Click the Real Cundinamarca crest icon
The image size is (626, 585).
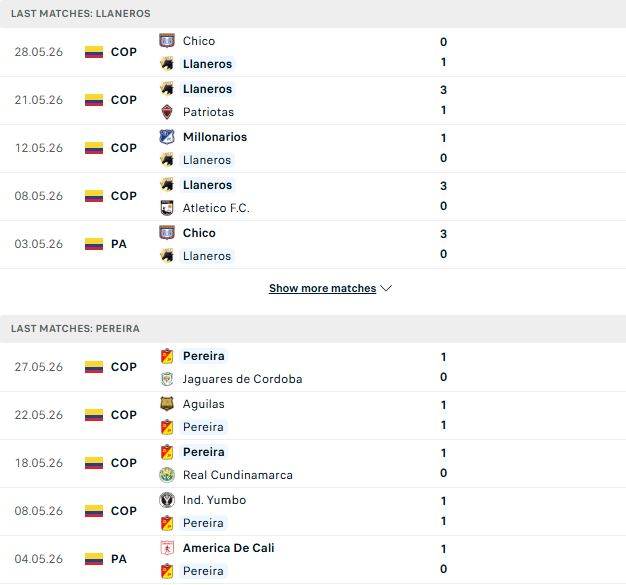167,475
